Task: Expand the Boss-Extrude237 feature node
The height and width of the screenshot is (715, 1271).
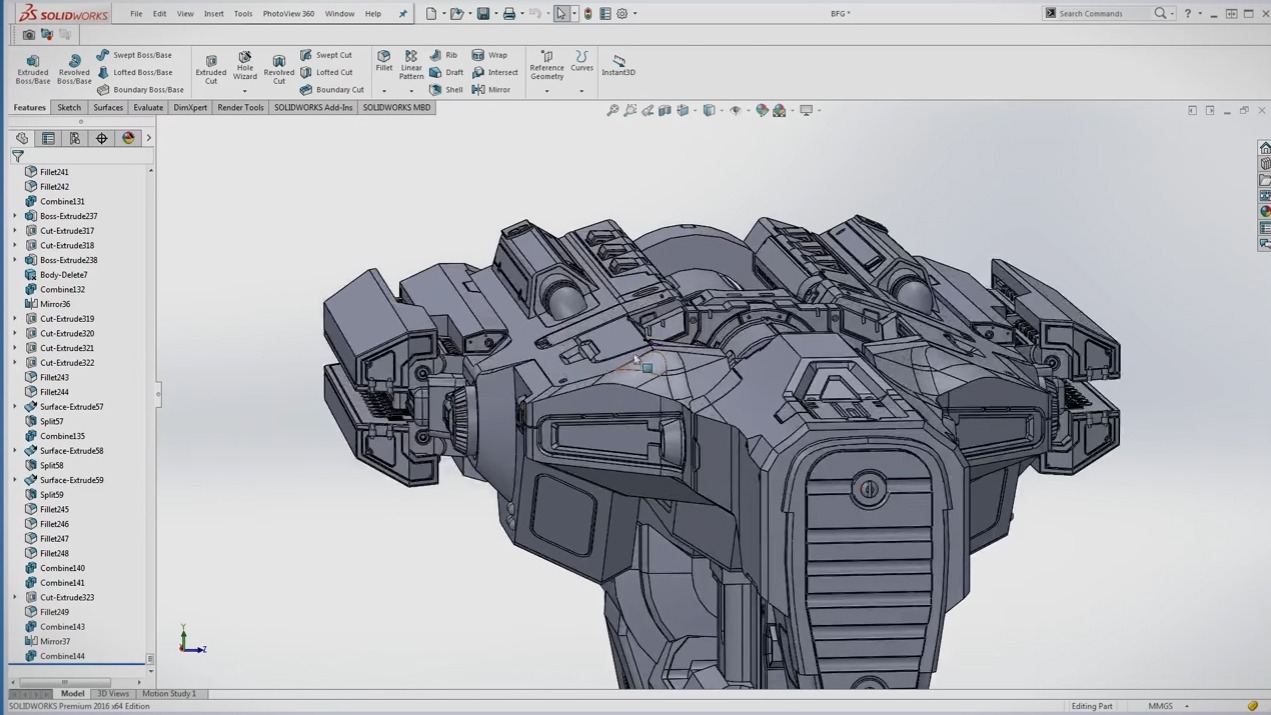Action: (15, 216)
